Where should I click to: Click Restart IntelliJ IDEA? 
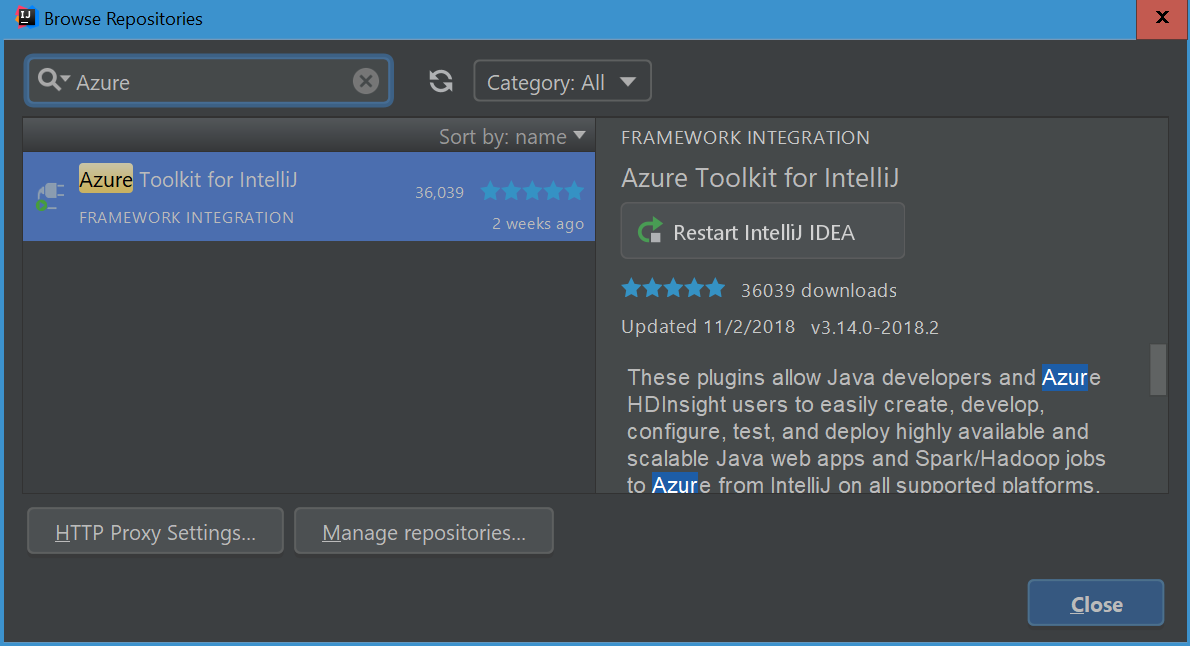(x=762, y=230)
